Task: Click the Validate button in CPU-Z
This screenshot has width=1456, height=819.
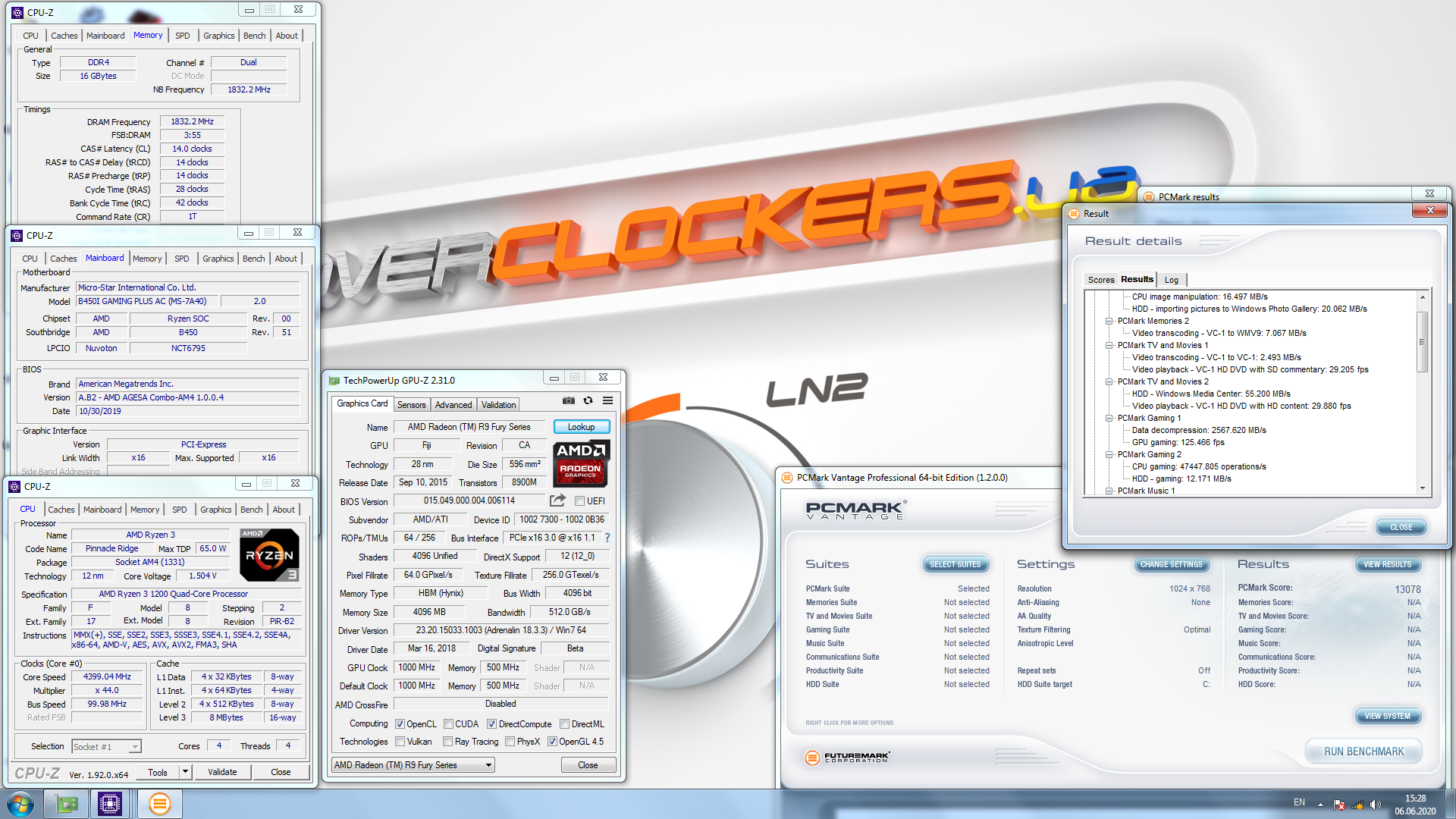Action: coord(222,772)
